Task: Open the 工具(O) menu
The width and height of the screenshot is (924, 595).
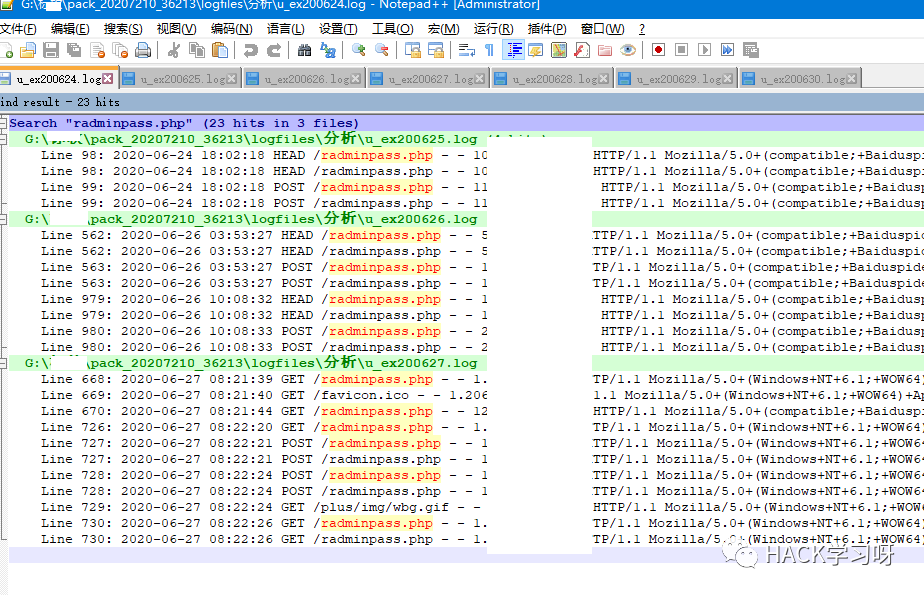Action: (x=393, y=29)
